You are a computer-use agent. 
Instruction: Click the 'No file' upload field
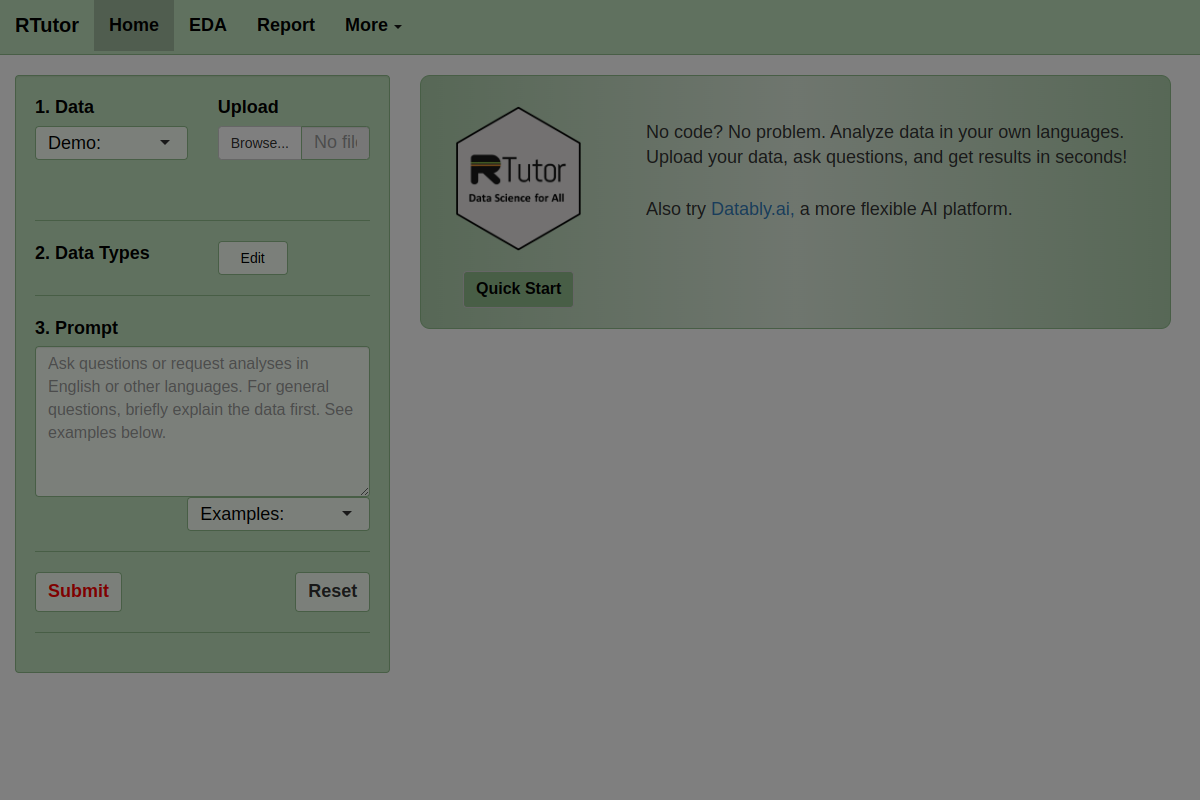pos(336,143)
